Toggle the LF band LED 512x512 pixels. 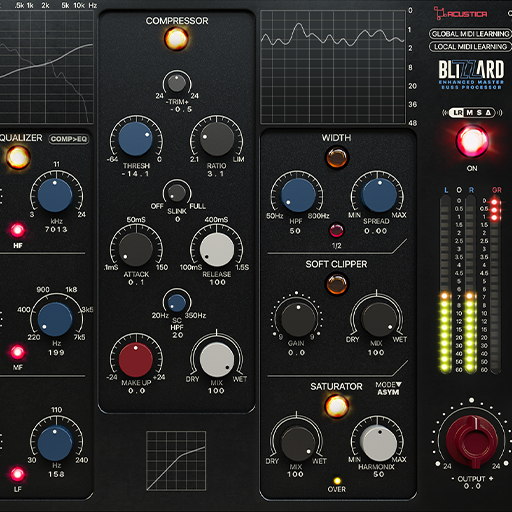coord(18,474)
